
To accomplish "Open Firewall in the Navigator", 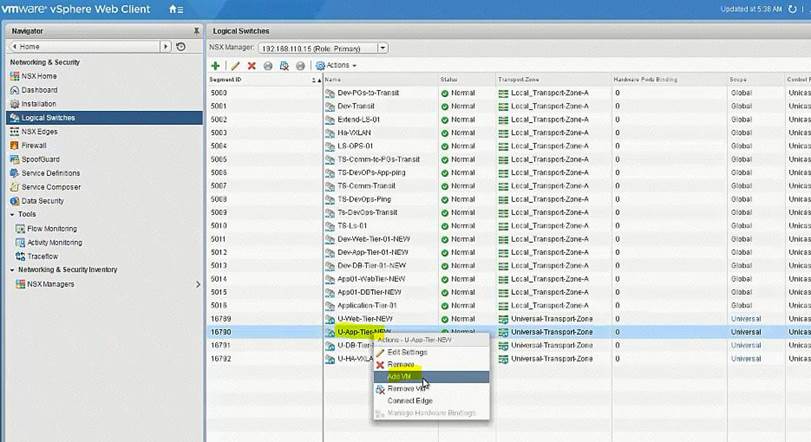I will tap(33, 145).
